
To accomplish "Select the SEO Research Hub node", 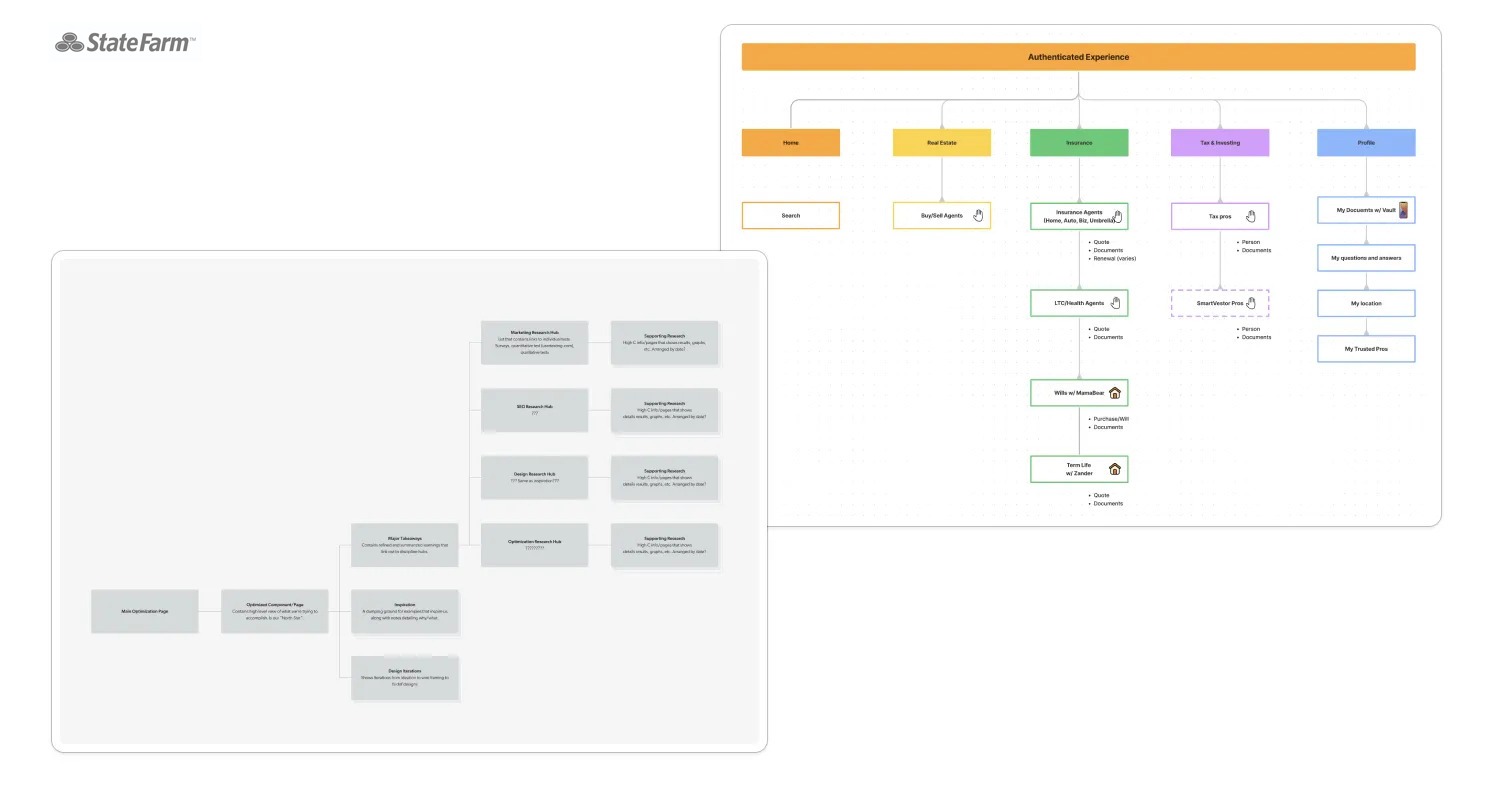I will click(534, 410).
